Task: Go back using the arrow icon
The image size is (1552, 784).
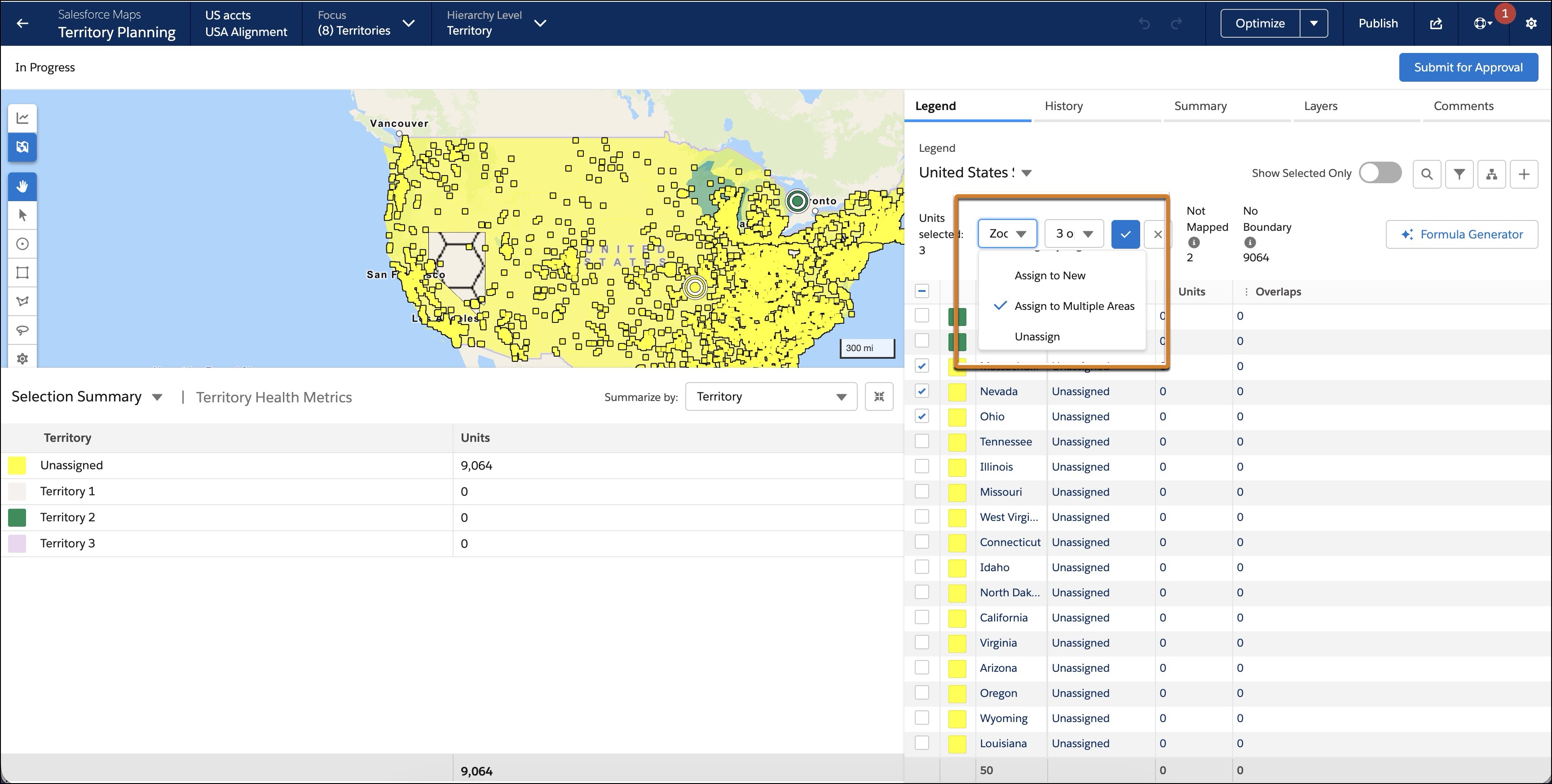Action: pos(22,23)
